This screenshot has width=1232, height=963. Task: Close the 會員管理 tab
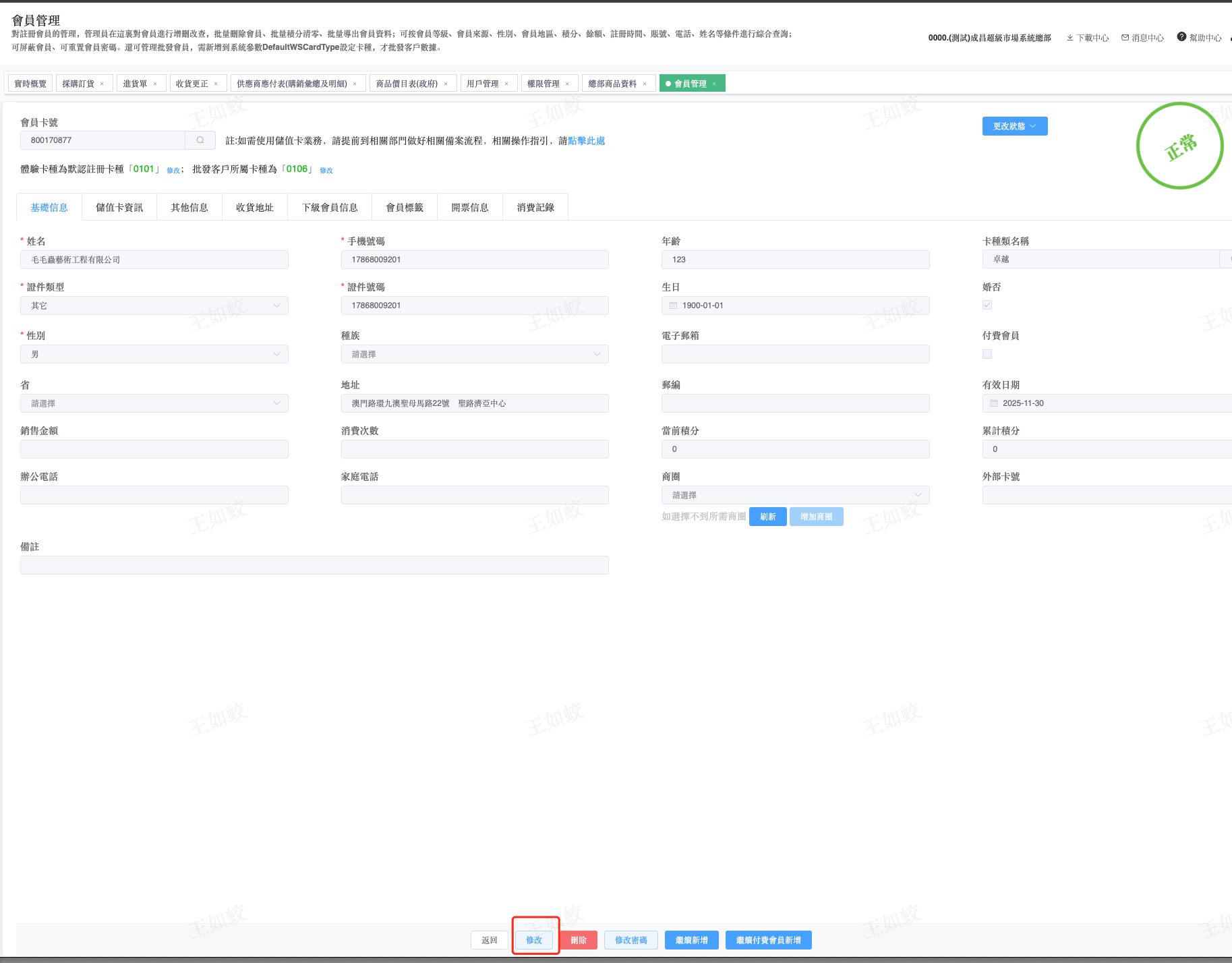click(x=714, y=84)
